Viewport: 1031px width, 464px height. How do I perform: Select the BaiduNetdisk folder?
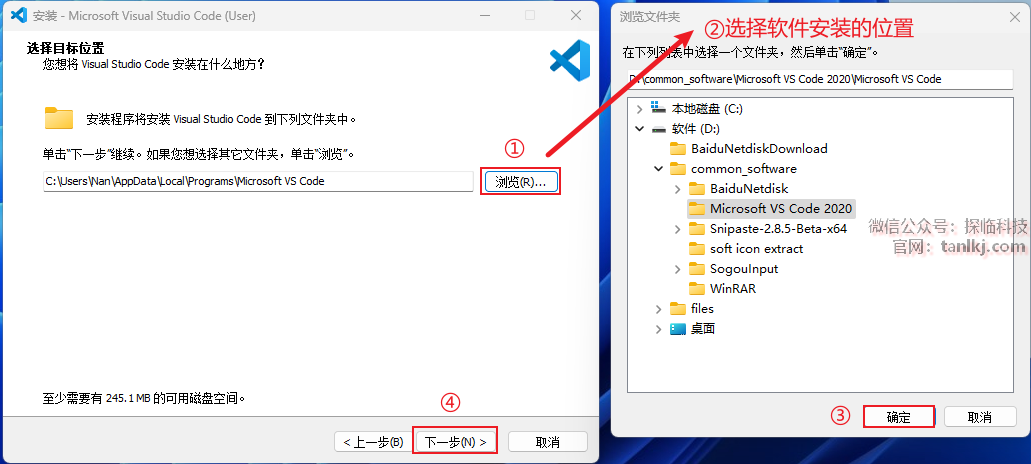pos(749,189)
